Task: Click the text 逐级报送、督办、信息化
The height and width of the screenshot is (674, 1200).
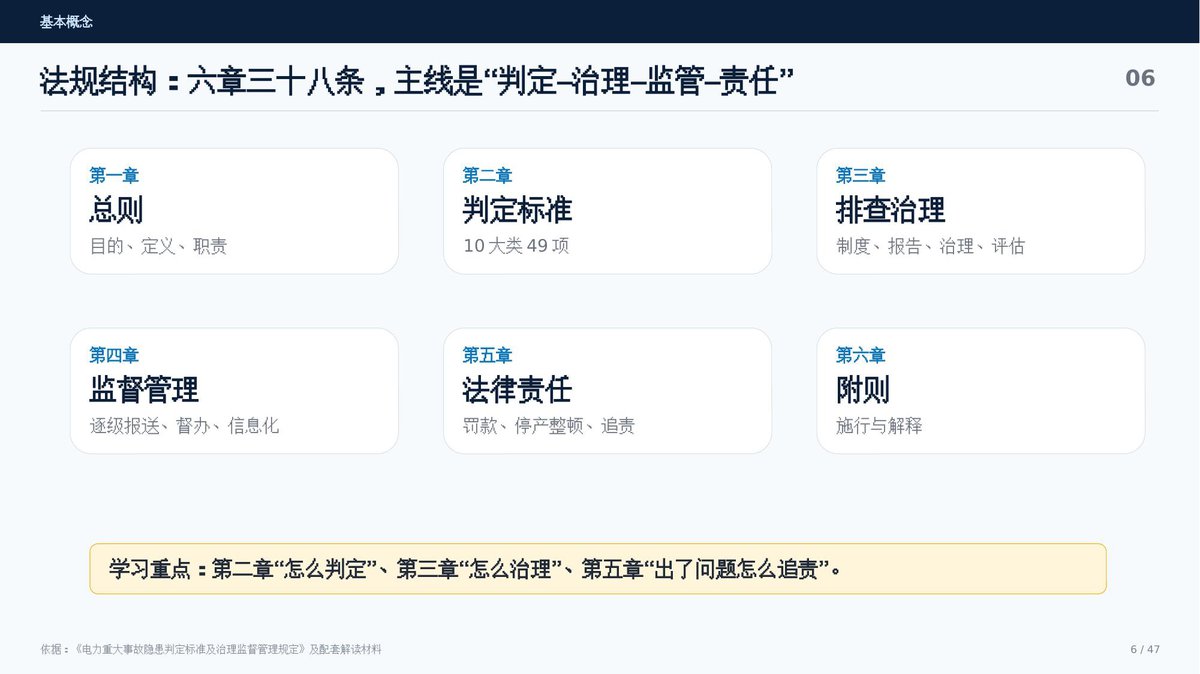Action: (x=184, y=426)
